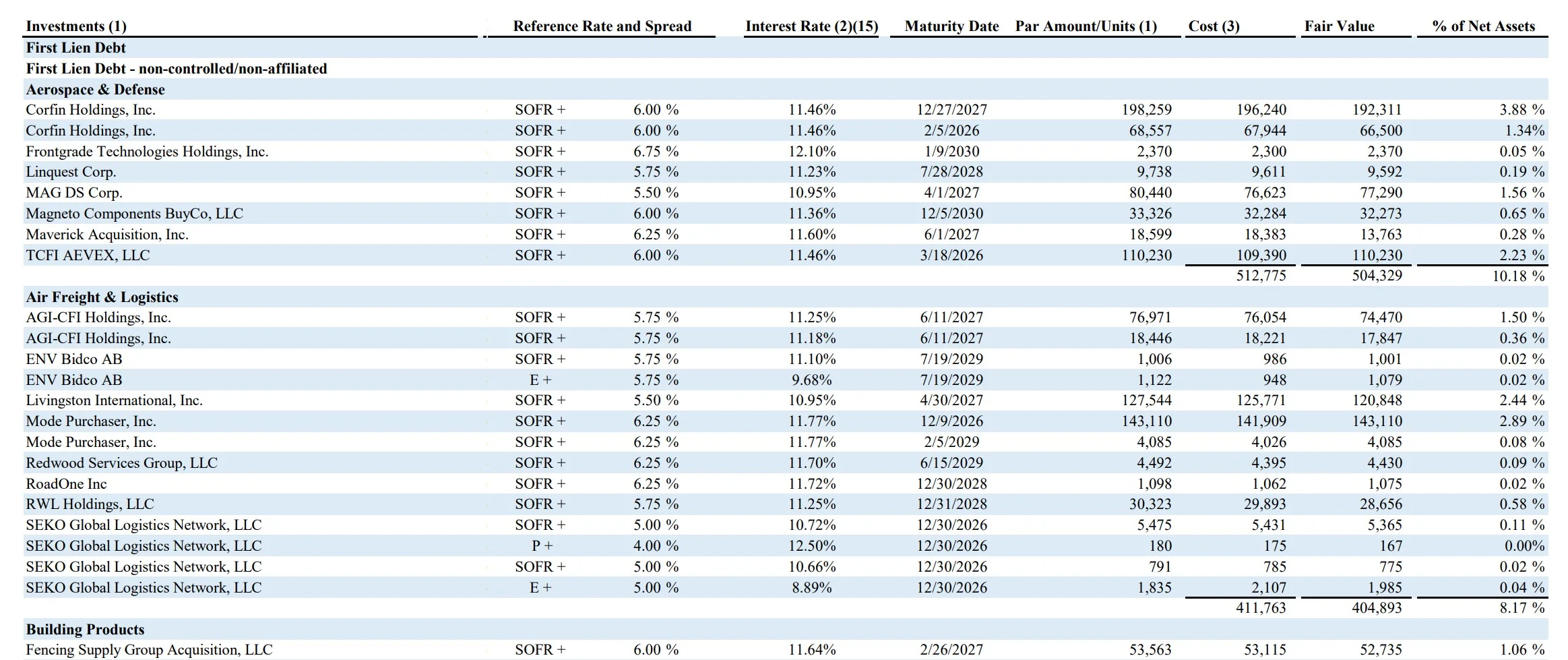1568x660 pixels.
Task: Select maturity date 12/9/2026 for Mode Purchaser
Action: pos(951,421)
